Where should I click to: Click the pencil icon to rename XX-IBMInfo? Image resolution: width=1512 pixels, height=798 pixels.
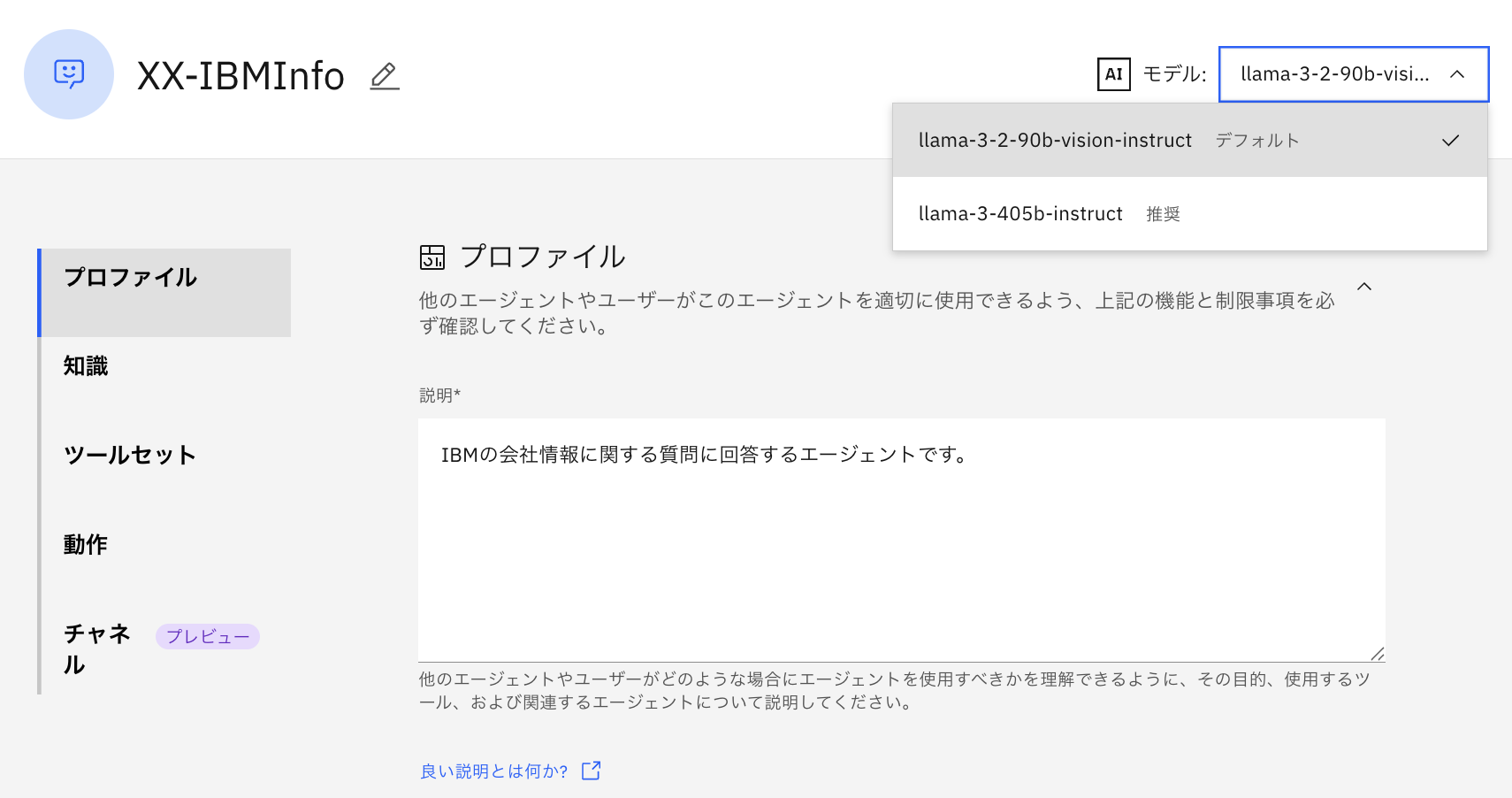click(x=384, y=76)
